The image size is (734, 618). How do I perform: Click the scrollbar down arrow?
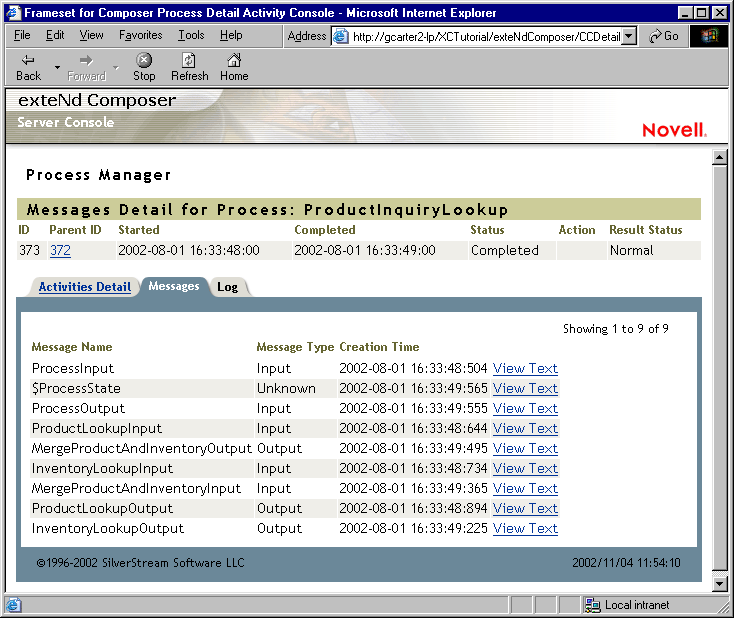[719, 584]
